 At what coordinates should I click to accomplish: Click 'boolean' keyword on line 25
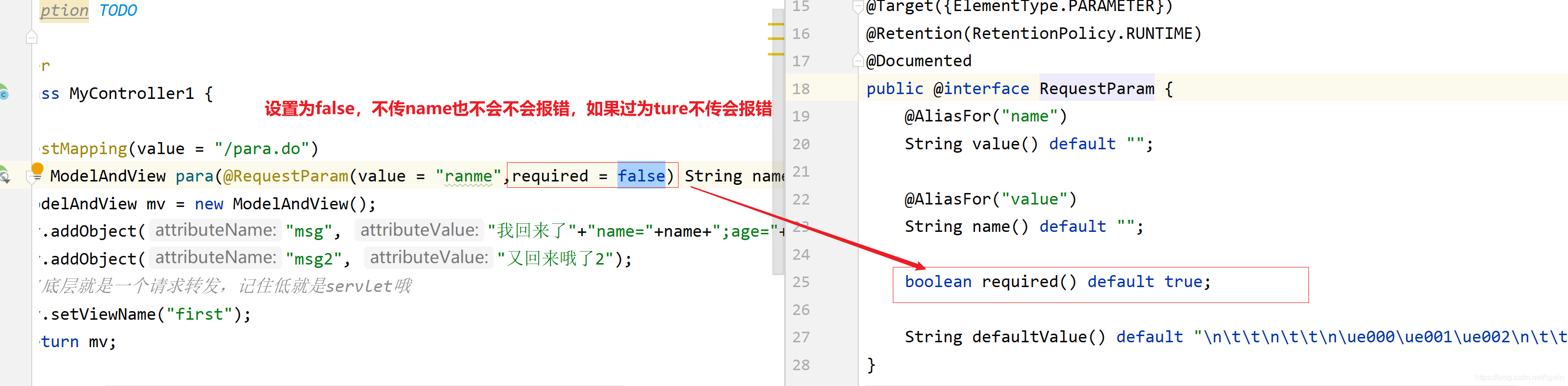pos(938,281)
